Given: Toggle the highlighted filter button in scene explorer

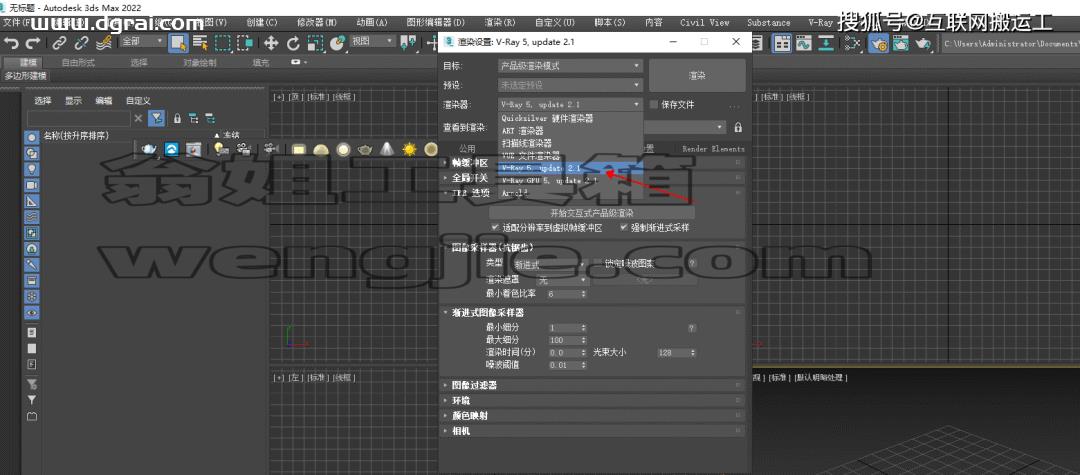Looking at the screenshot, I should (x=156, y=118).
